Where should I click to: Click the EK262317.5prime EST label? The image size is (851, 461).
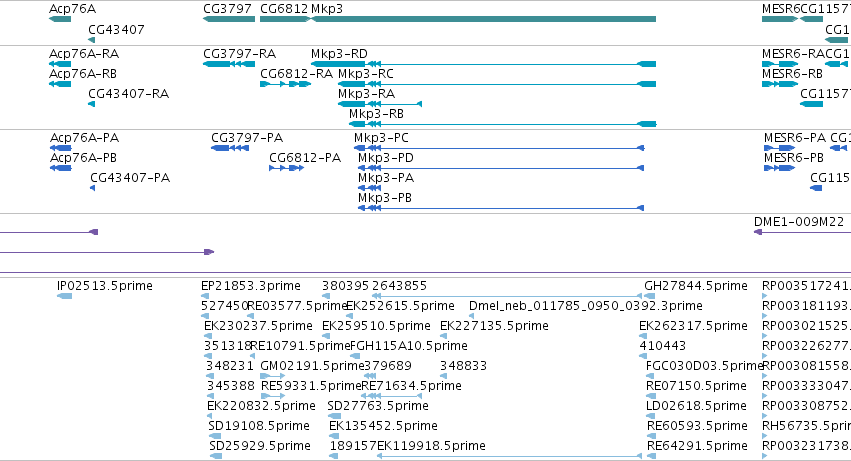[694, 326]
